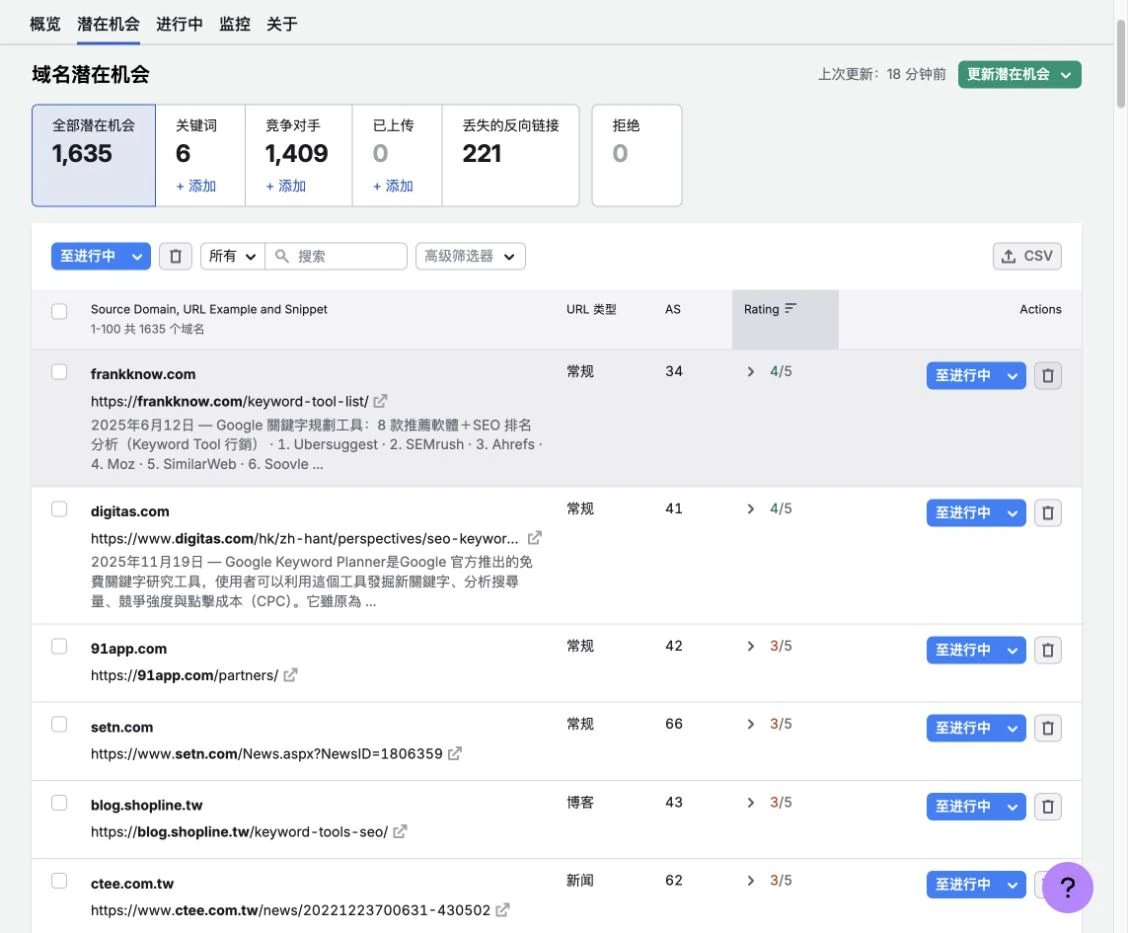Viewport: 1128px width, 933px height.
Task: Select the 竞争对手 1,409 card
Action: pos(299,155)
